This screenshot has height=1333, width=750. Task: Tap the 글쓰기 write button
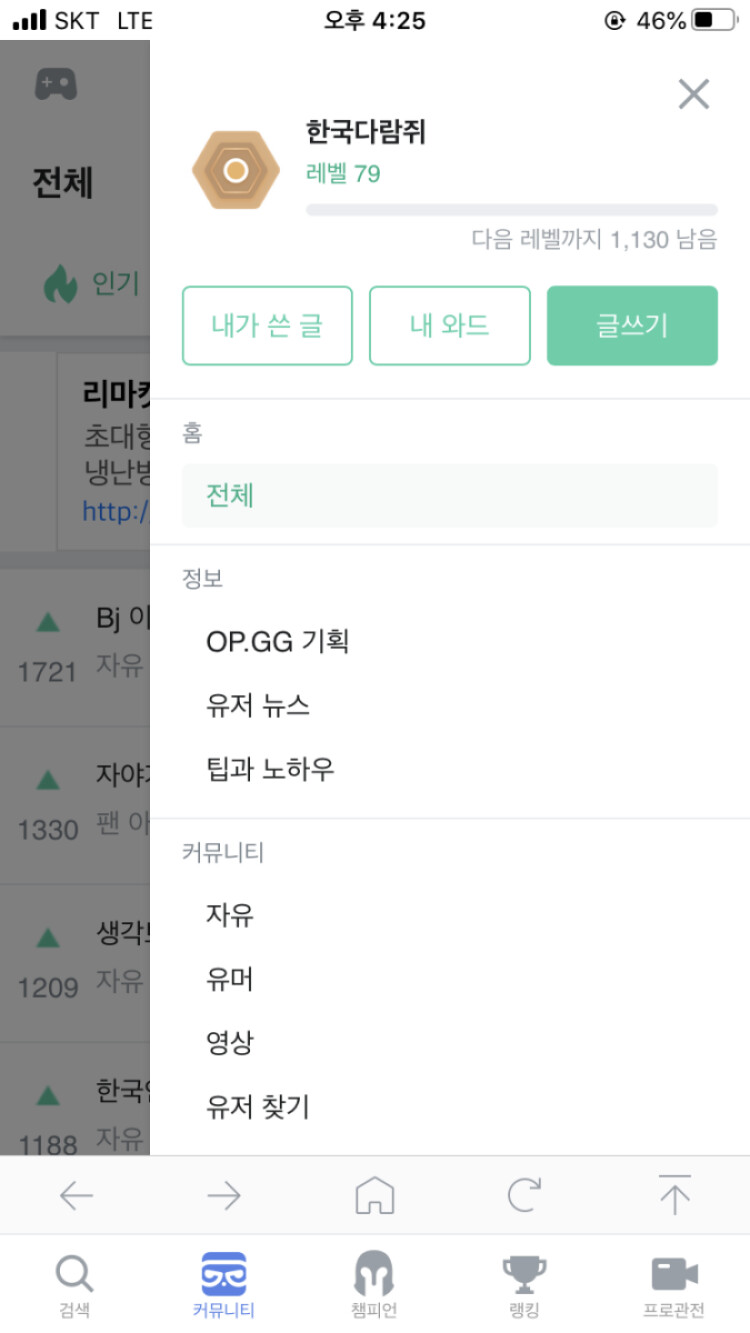pos(632,325)
